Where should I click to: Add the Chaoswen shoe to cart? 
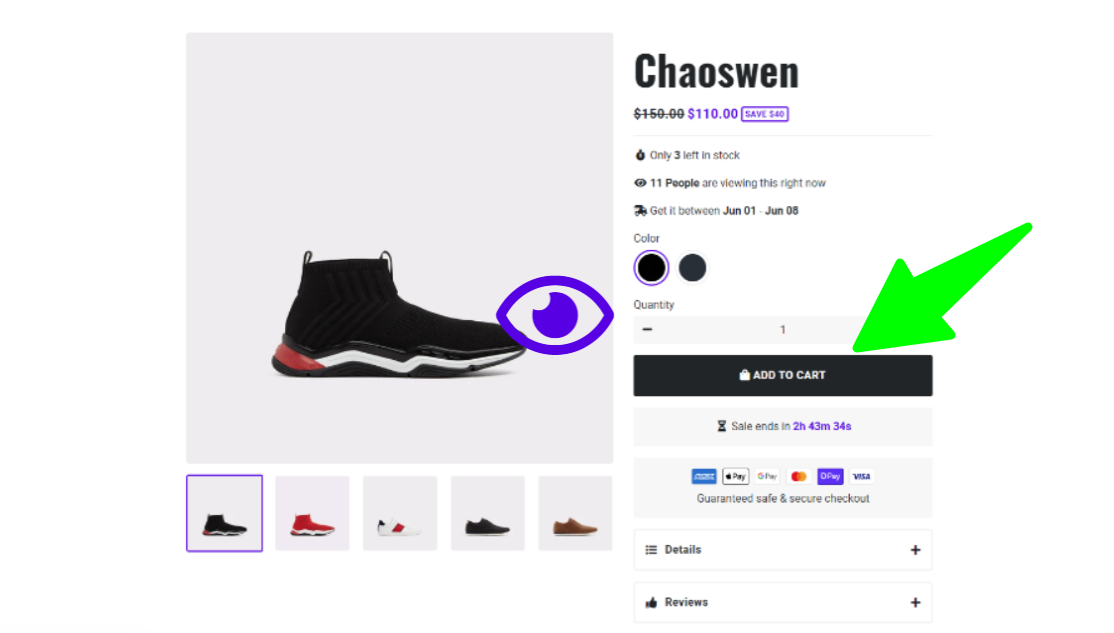(782, 375)
